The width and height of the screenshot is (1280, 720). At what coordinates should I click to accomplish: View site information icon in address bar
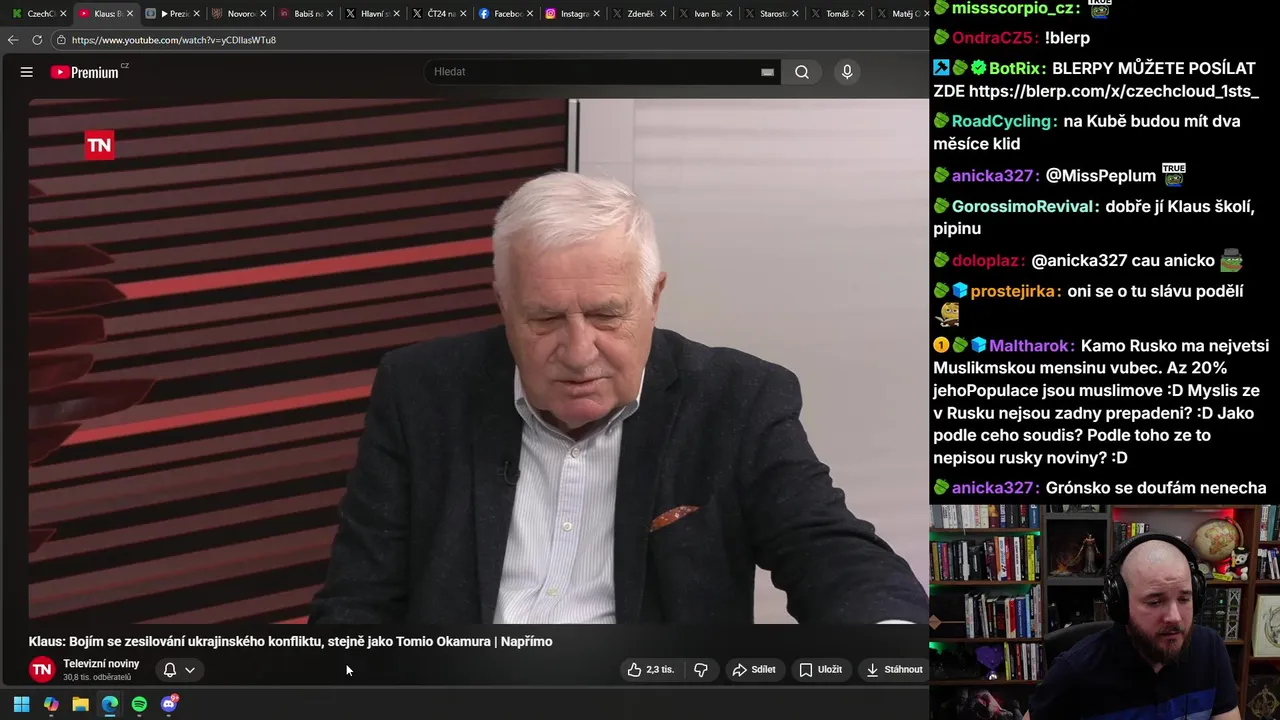click(x=61, y=40)
